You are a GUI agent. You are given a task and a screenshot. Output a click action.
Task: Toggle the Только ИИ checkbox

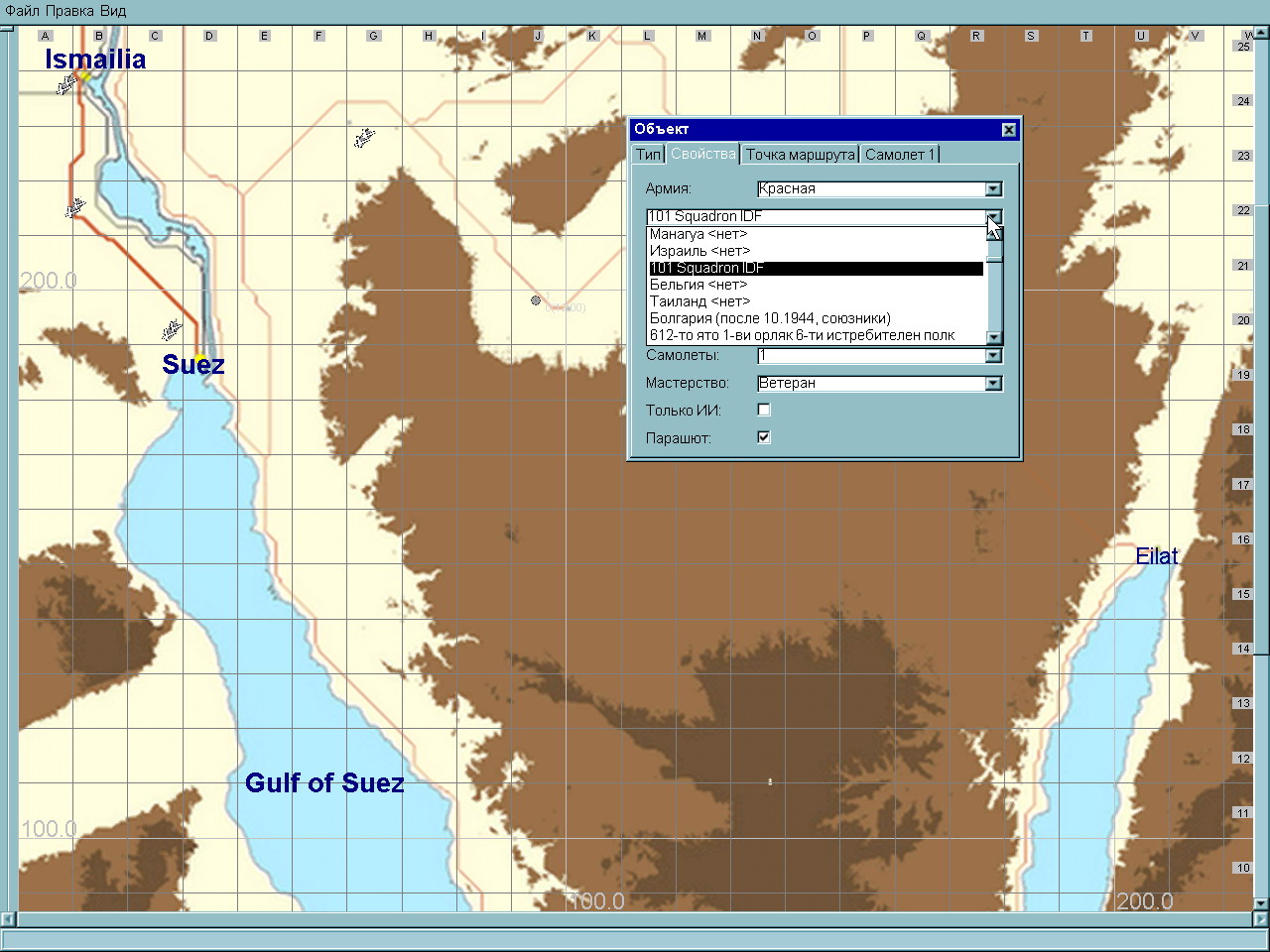click(x=764, y=410)
